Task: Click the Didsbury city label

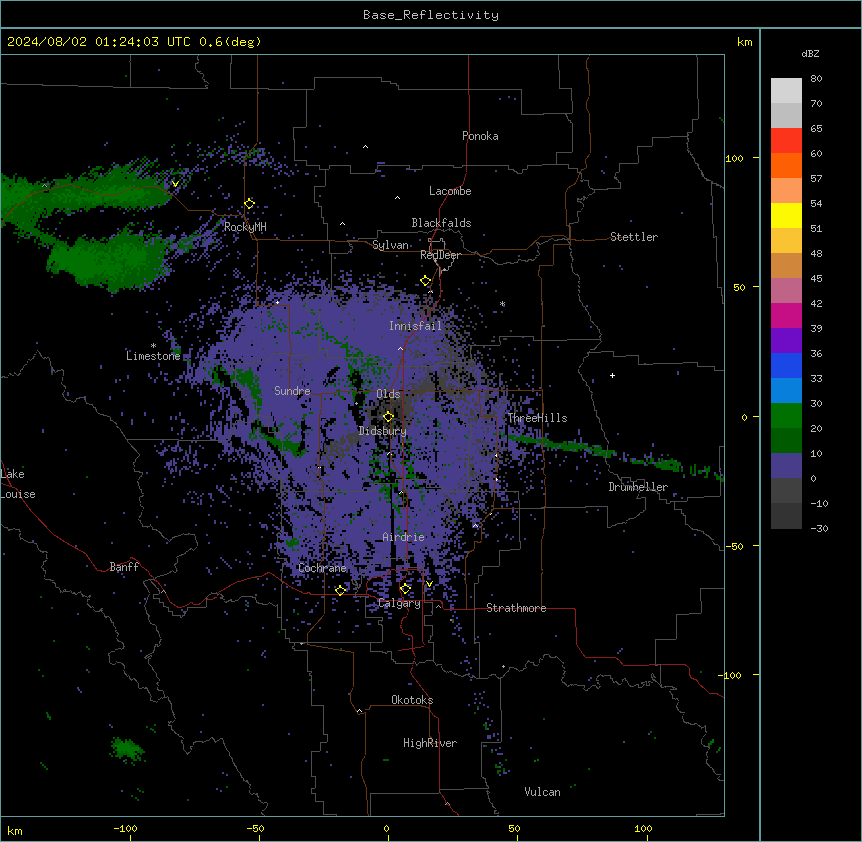Action: [x=383, y=431]
